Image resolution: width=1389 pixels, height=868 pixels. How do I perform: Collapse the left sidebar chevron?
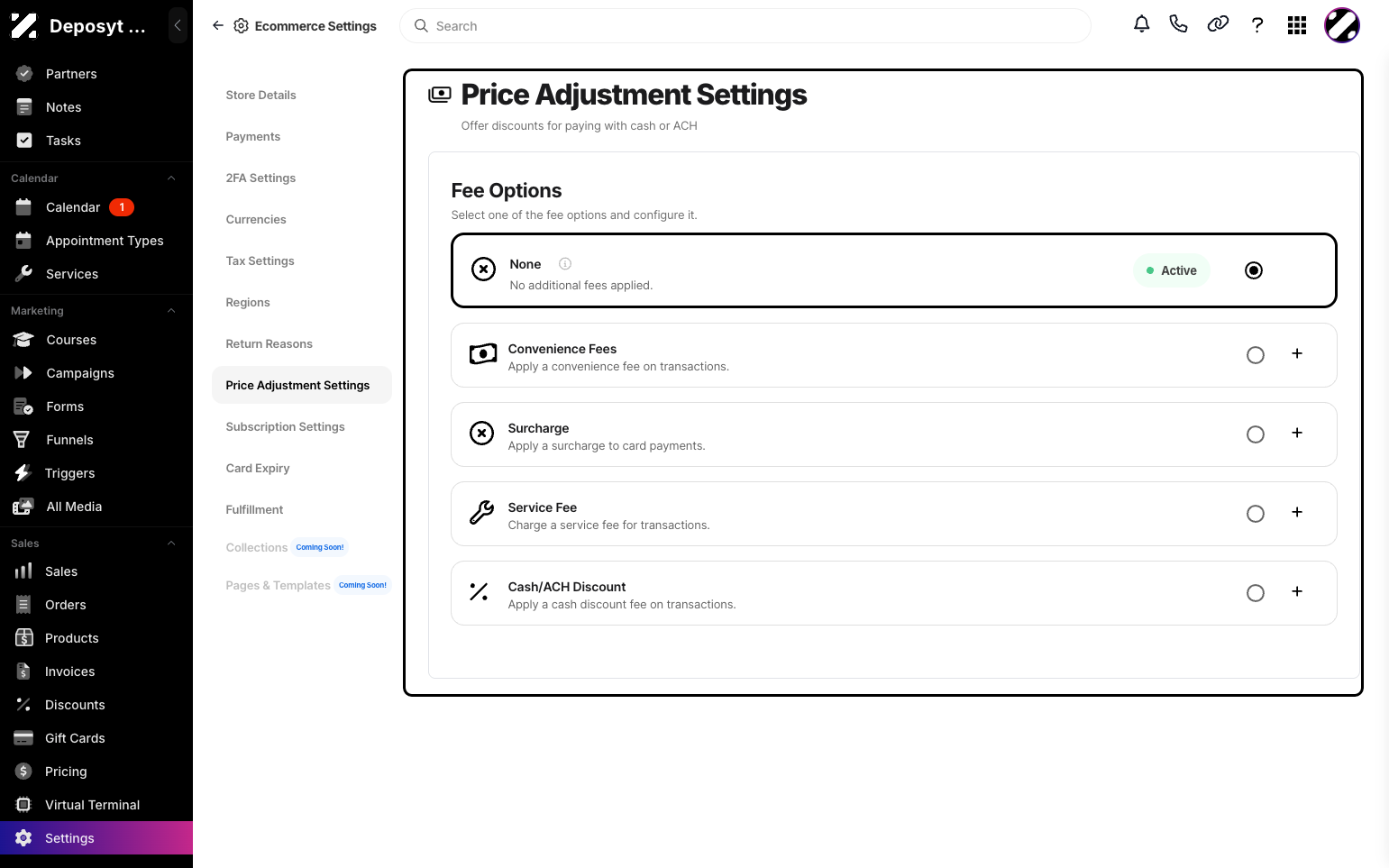pos(178,25)
